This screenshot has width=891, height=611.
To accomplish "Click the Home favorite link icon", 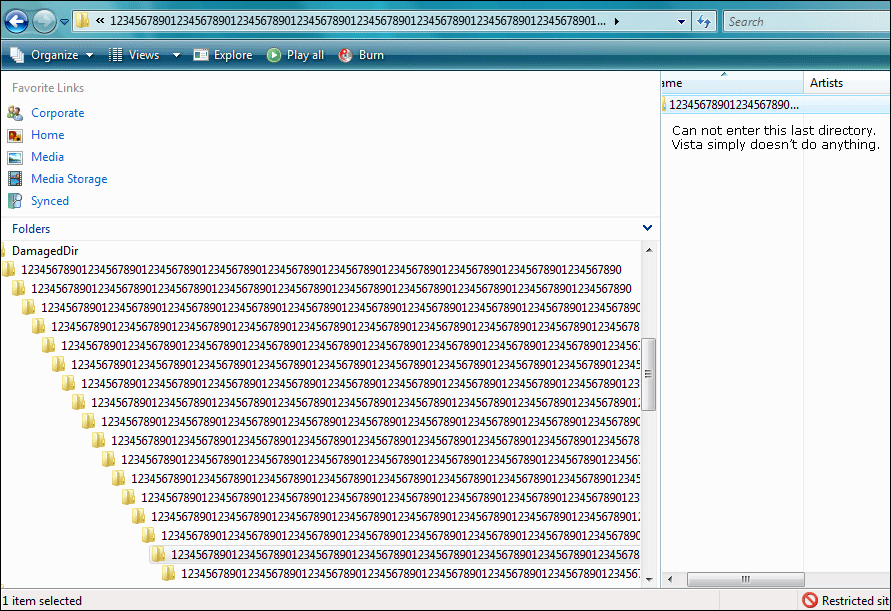I will coord(15,135).
